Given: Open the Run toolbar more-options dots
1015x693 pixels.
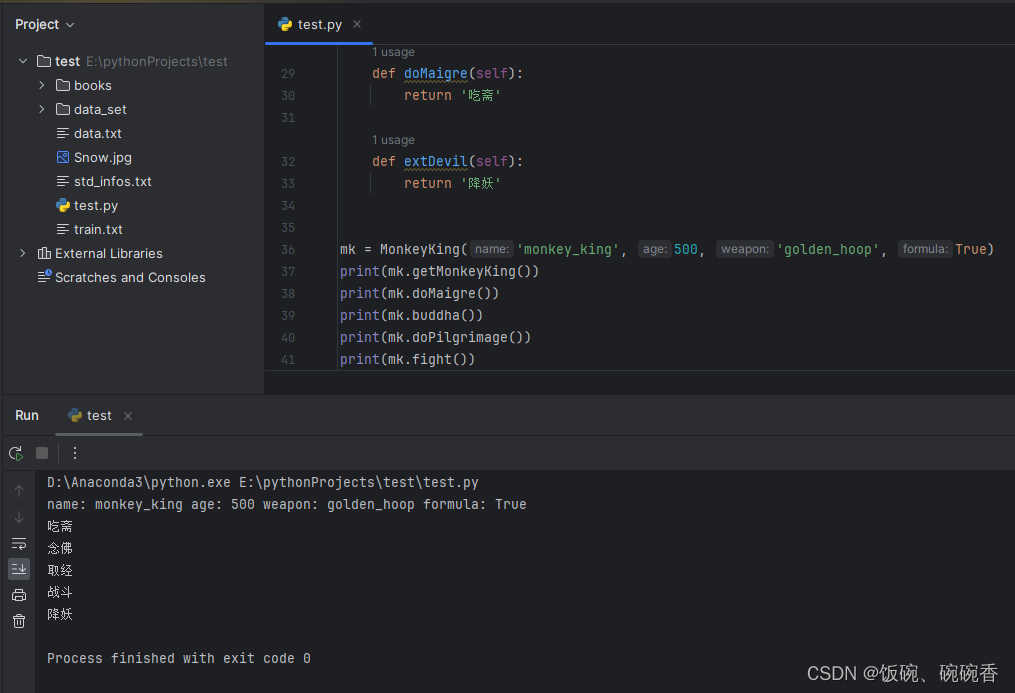Looking at the screenshot, I should (75, 453).
